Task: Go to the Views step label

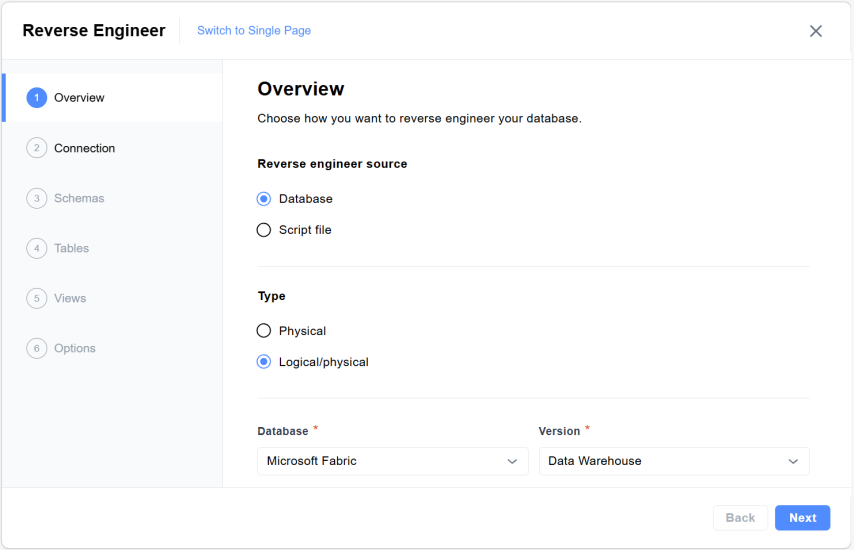Action: pyautogui.click(x=70, y=298)
